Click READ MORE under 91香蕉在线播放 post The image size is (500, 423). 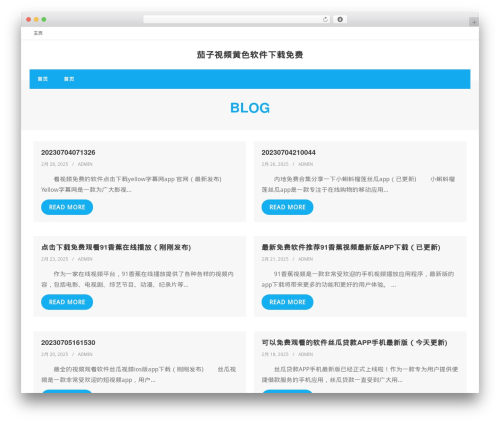tap(67, 302)
